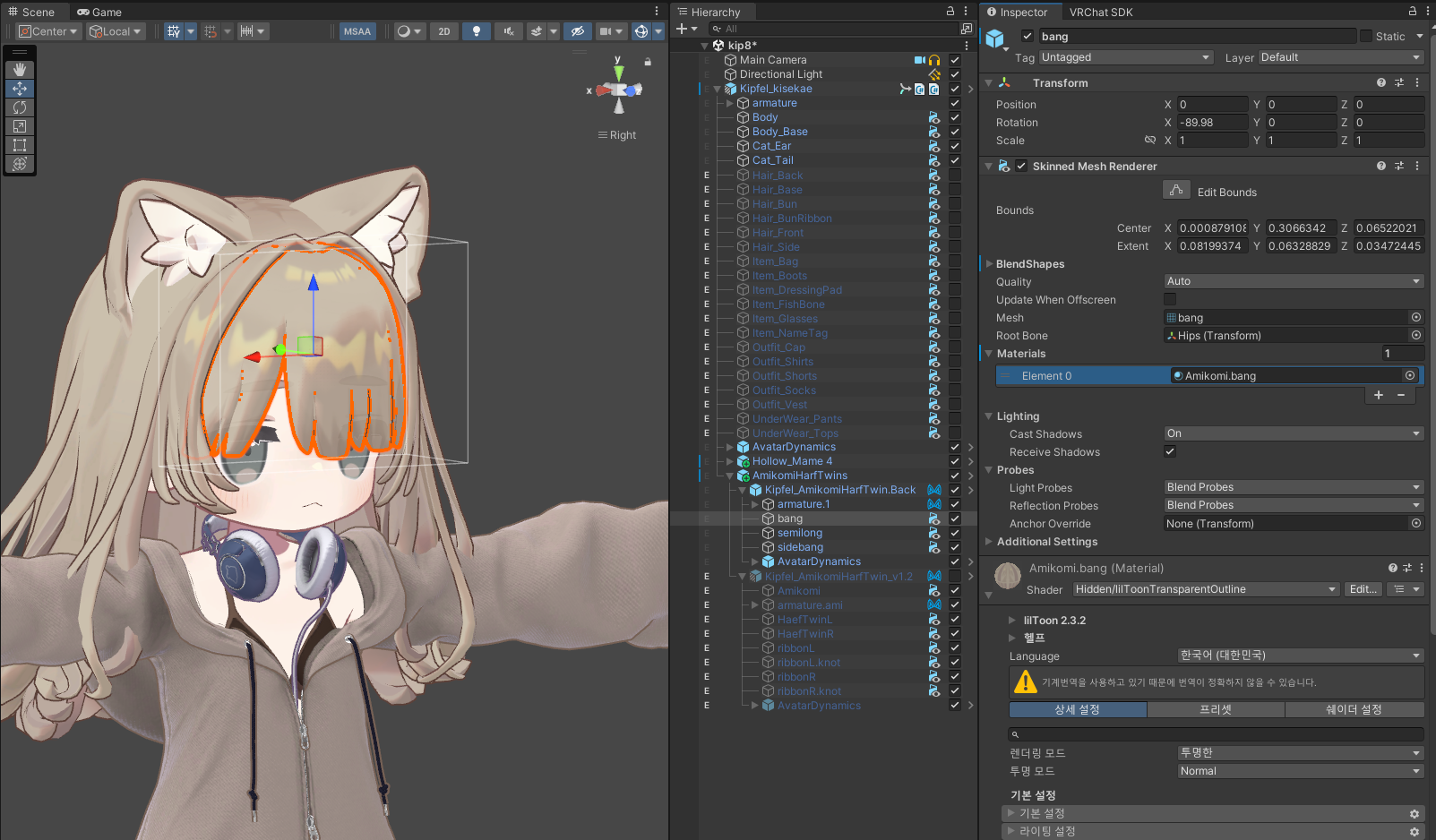Click the Amikomi.bang material preview thumbnail
Screen dimensions: 1436x840
coord(1008,575)
